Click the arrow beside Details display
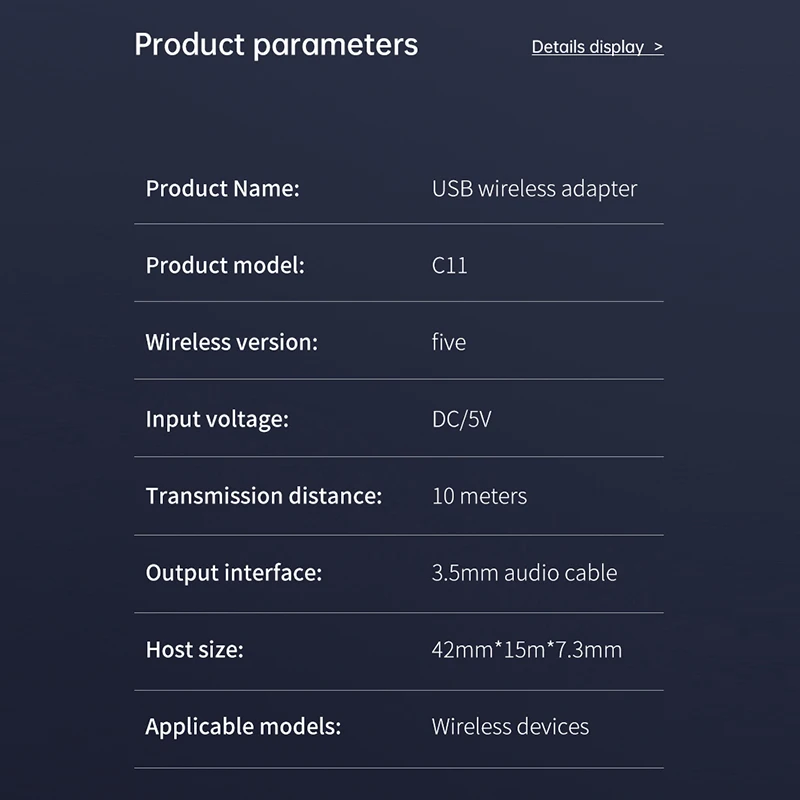Image resolution: width=800 pixels, height=800 pixels. tap(657, 47)
